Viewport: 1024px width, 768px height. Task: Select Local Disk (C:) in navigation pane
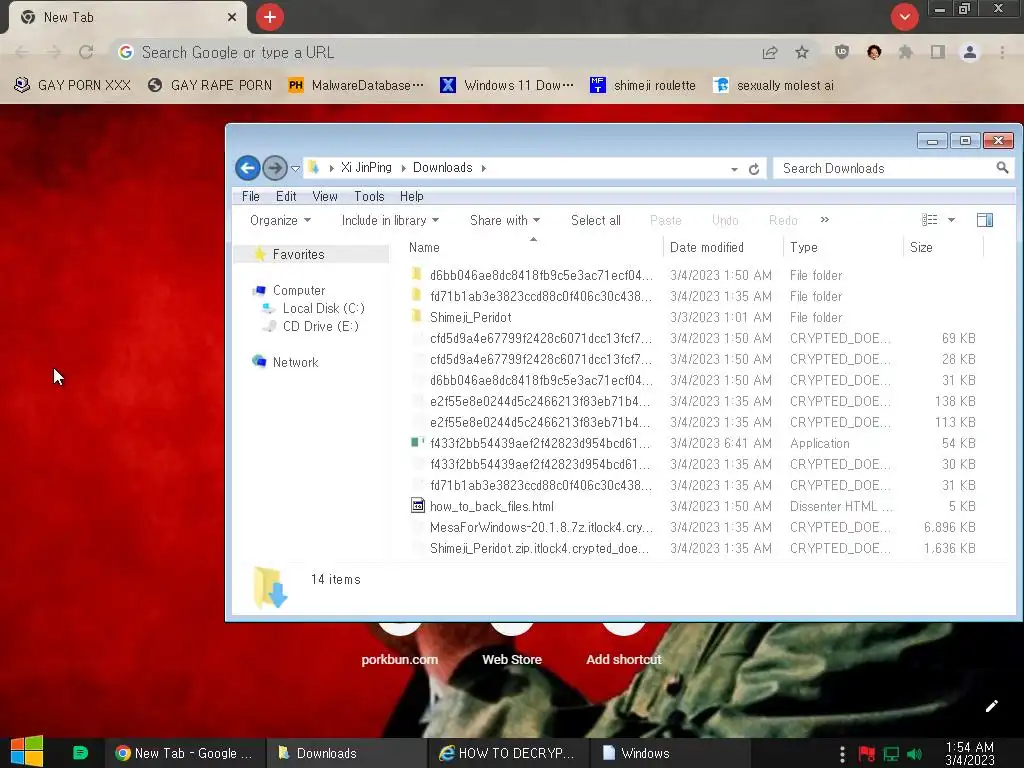pyautogui.click(x=323, y=308)
